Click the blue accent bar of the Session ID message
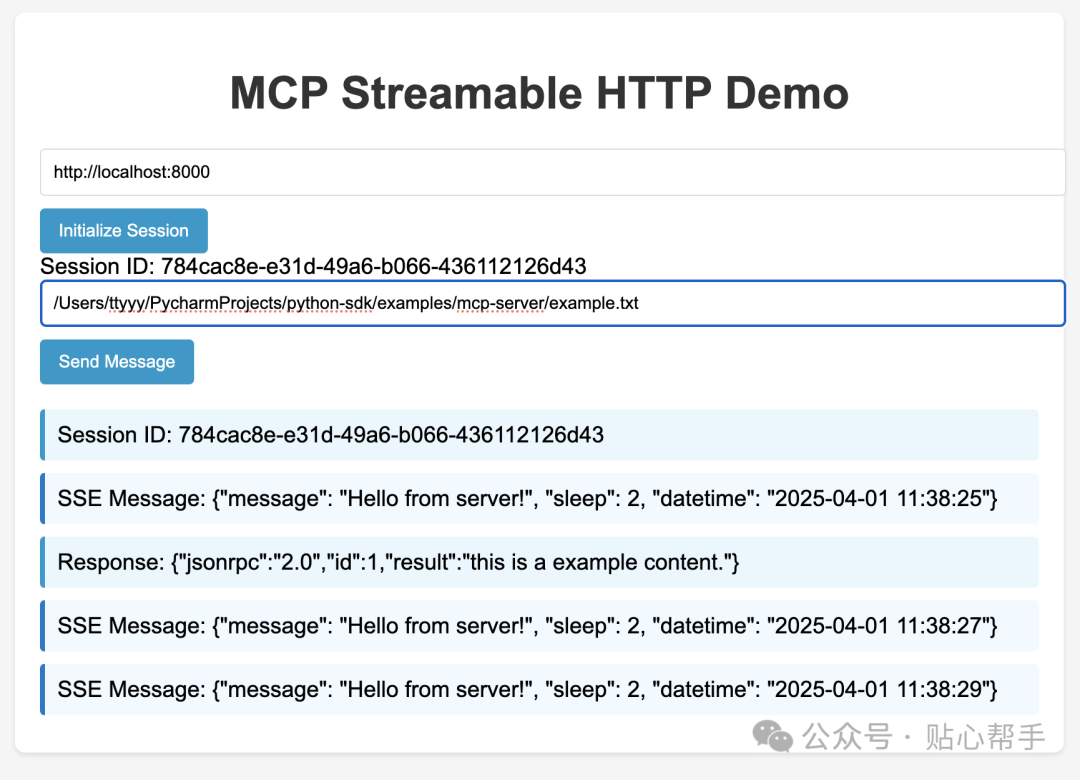This screenshot has height=780, width=1080. 42,434
